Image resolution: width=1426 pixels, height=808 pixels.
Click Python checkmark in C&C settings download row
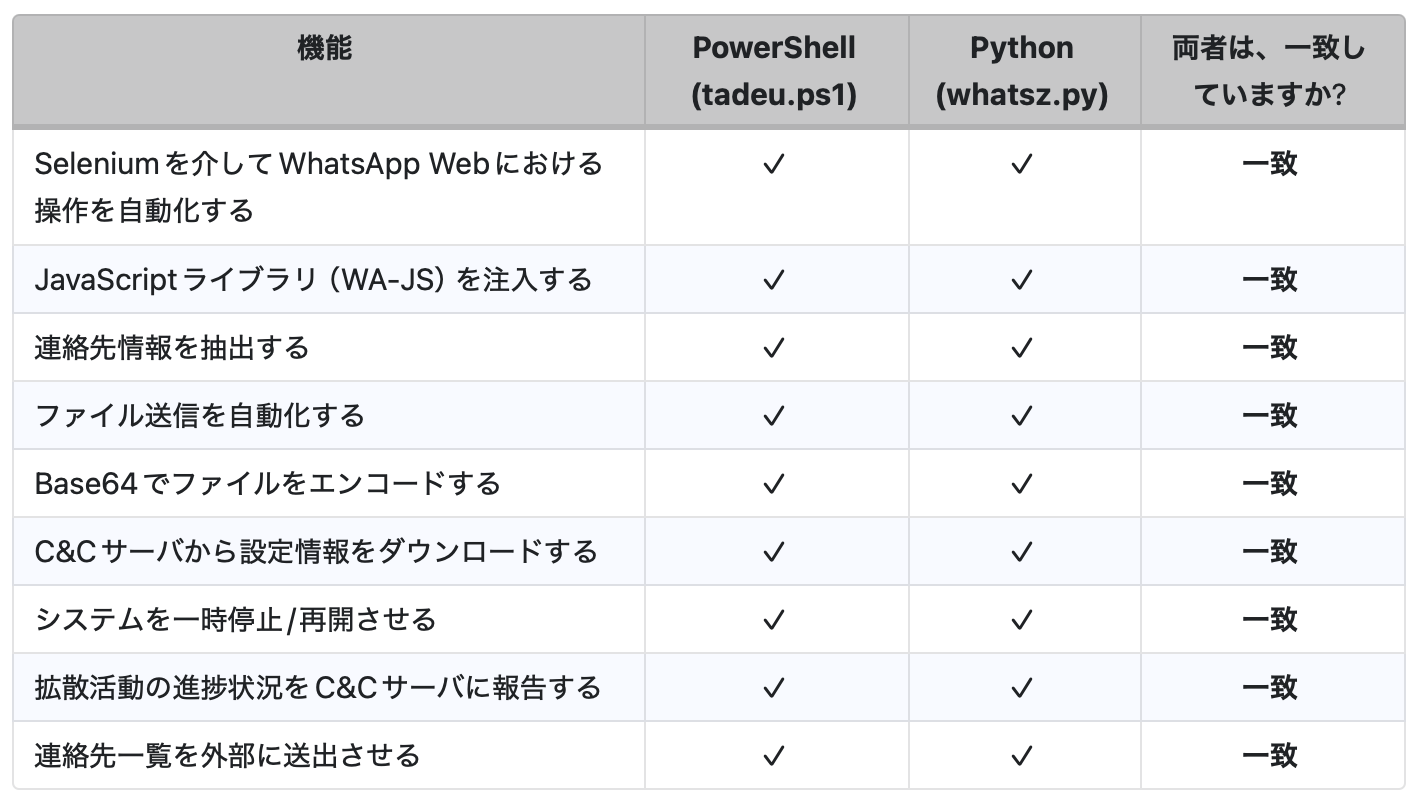point(1021,552)
